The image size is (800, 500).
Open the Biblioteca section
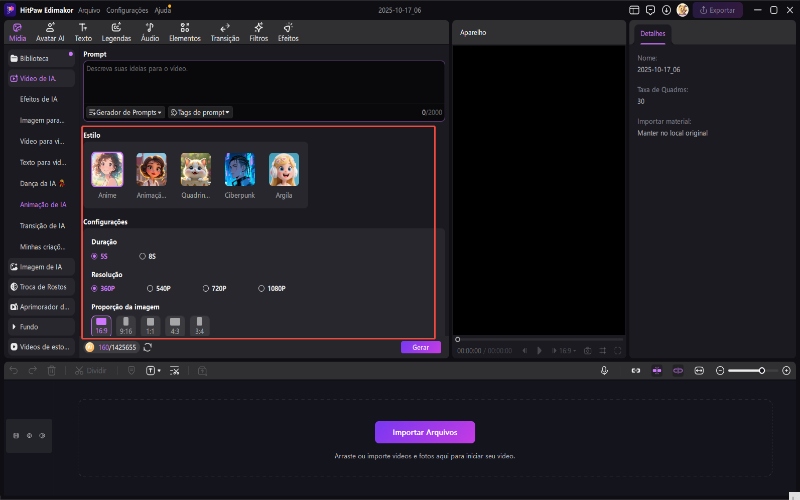point(41,58)
